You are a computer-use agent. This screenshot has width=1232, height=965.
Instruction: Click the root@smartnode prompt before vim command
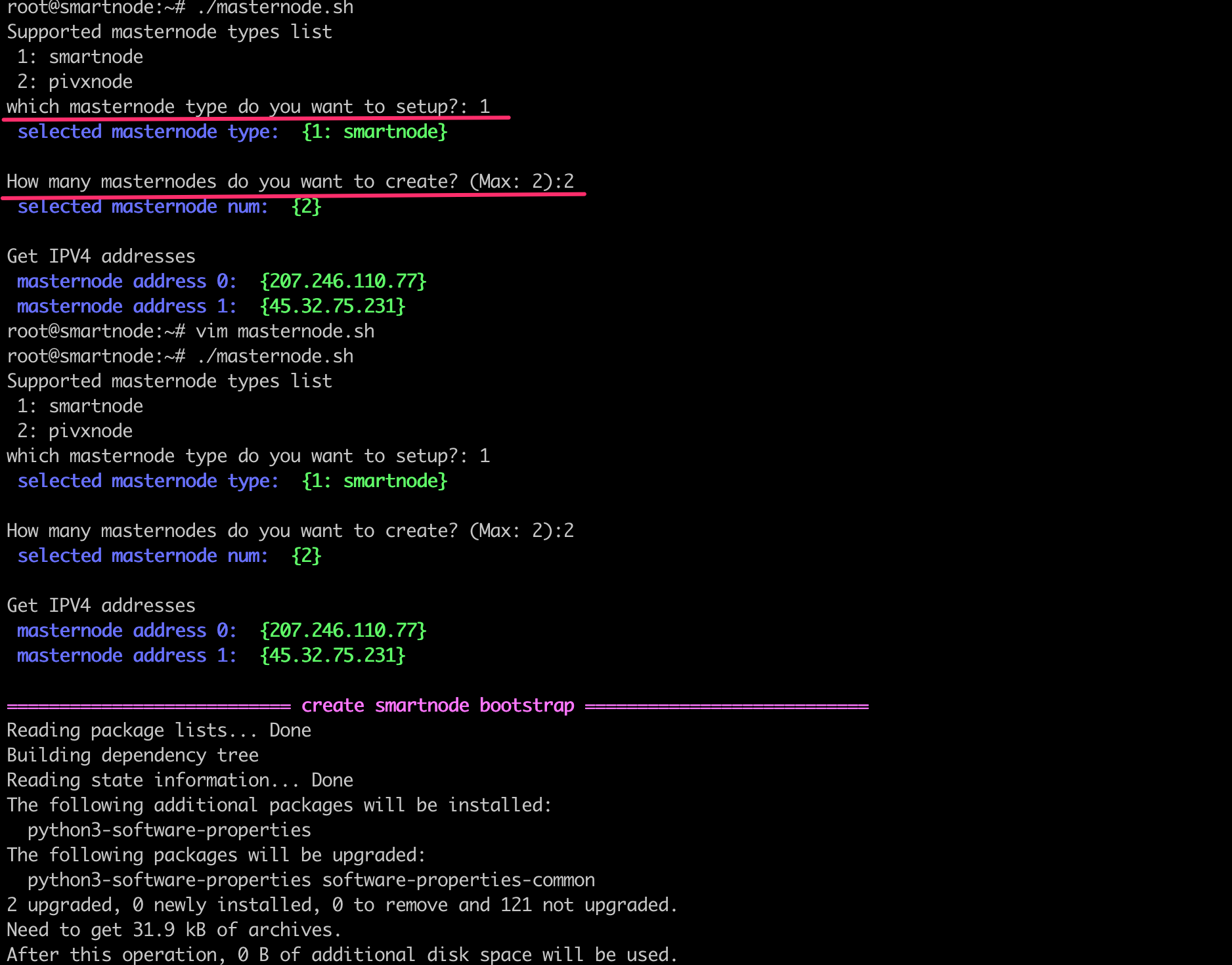(96, 331)
